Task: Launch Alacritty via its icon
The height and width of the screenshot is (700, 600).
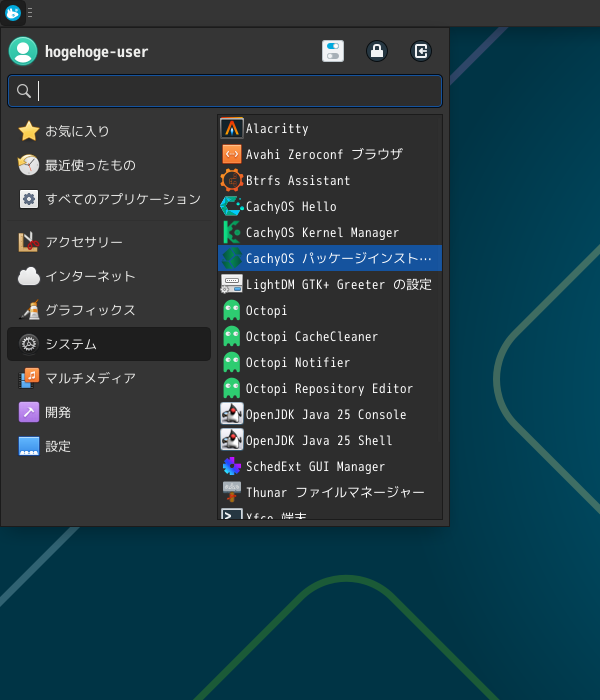Action: click(232, 129)
